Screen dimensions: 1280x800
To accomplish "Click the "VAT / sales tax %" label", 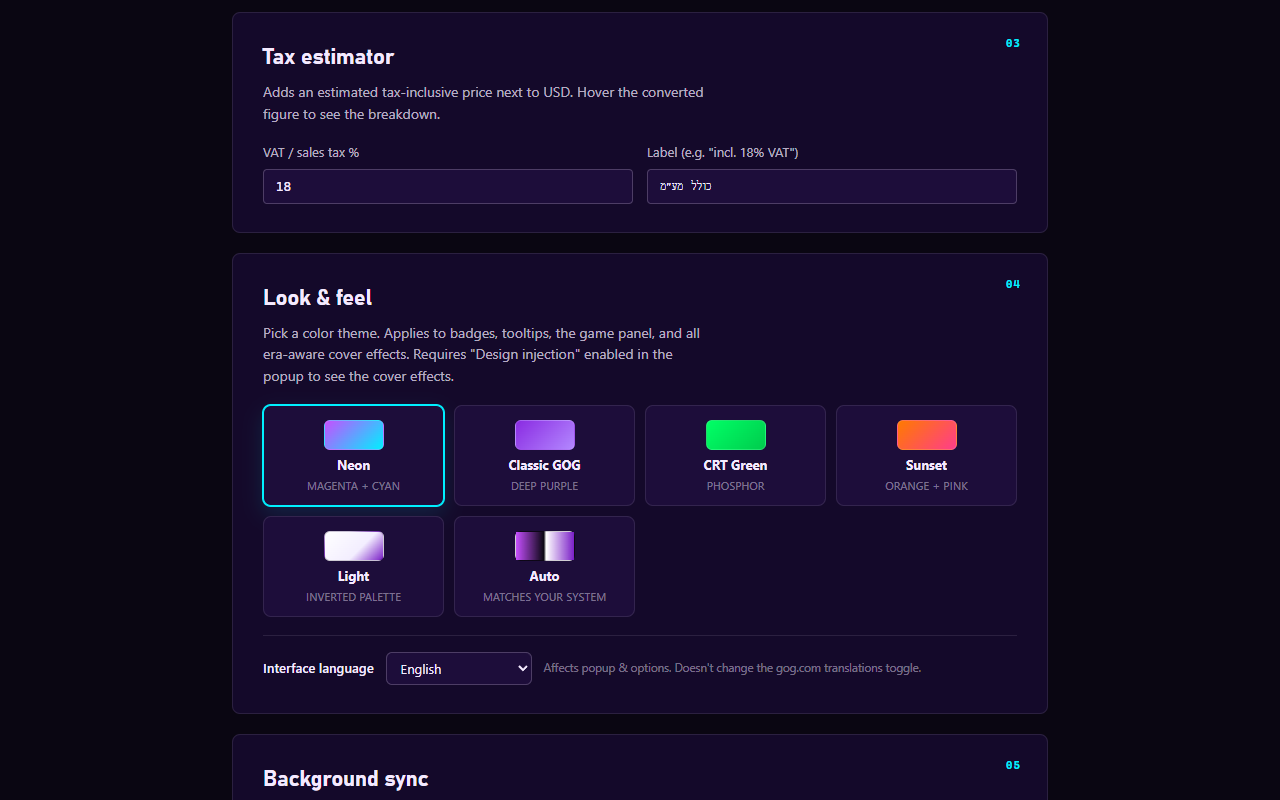I will coord(311,153).
